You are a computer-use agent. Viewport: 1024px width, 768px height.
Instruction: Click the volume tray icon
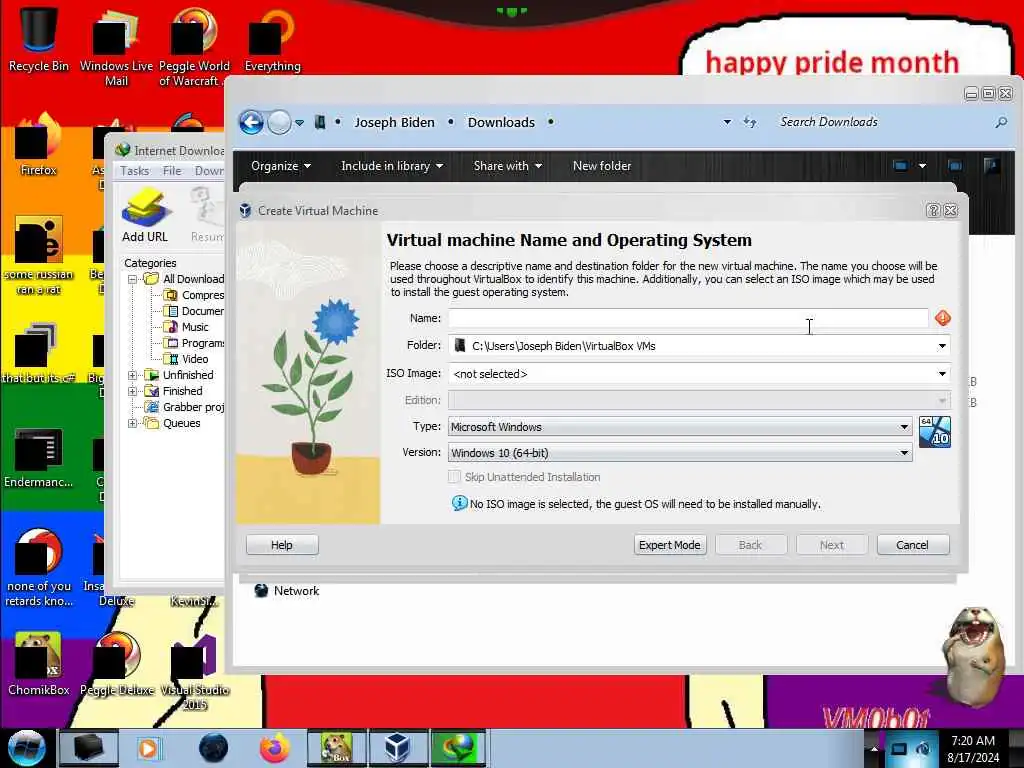tap(923, 748)
